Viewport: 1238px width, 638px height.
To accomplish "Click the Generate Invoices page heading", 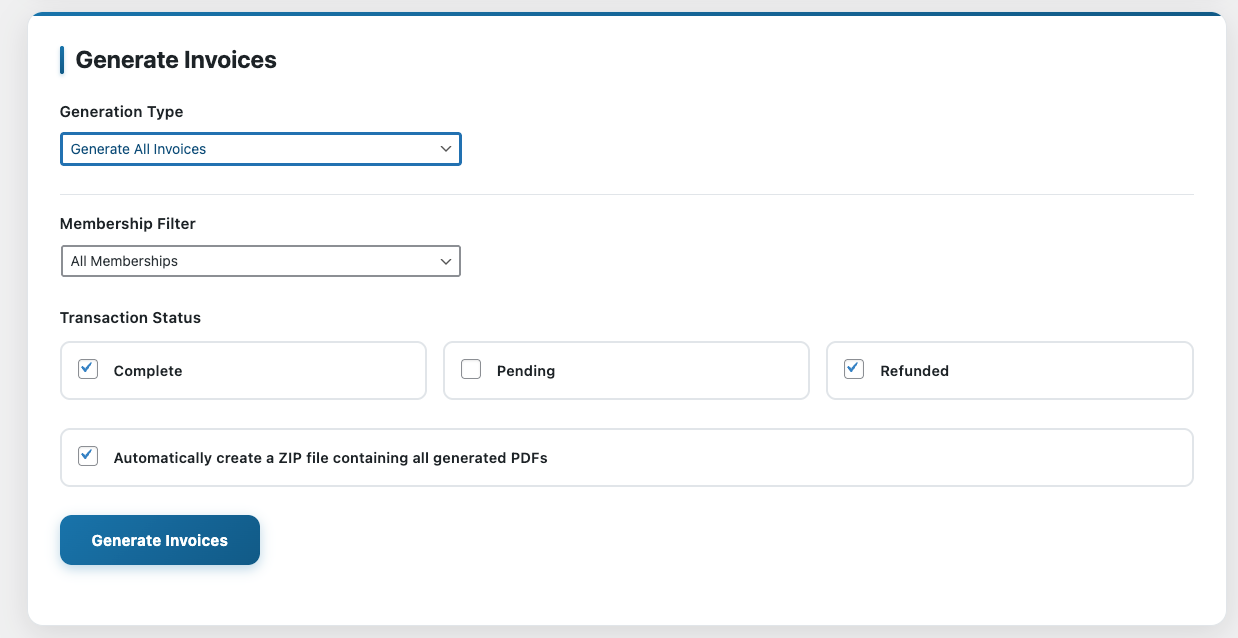I will [175, 59].
